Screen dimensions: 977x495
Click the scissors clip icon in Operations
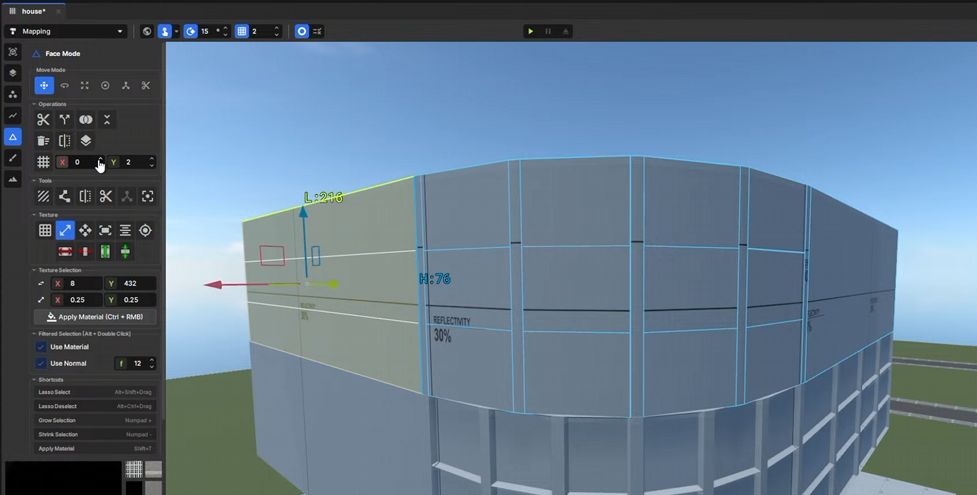(43, 120)
